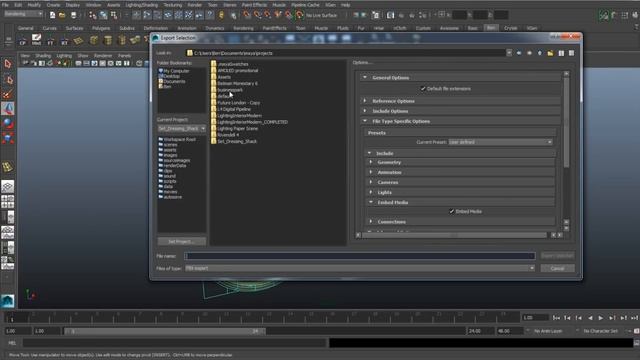Collapse the Embed Media section

point(371,202)
